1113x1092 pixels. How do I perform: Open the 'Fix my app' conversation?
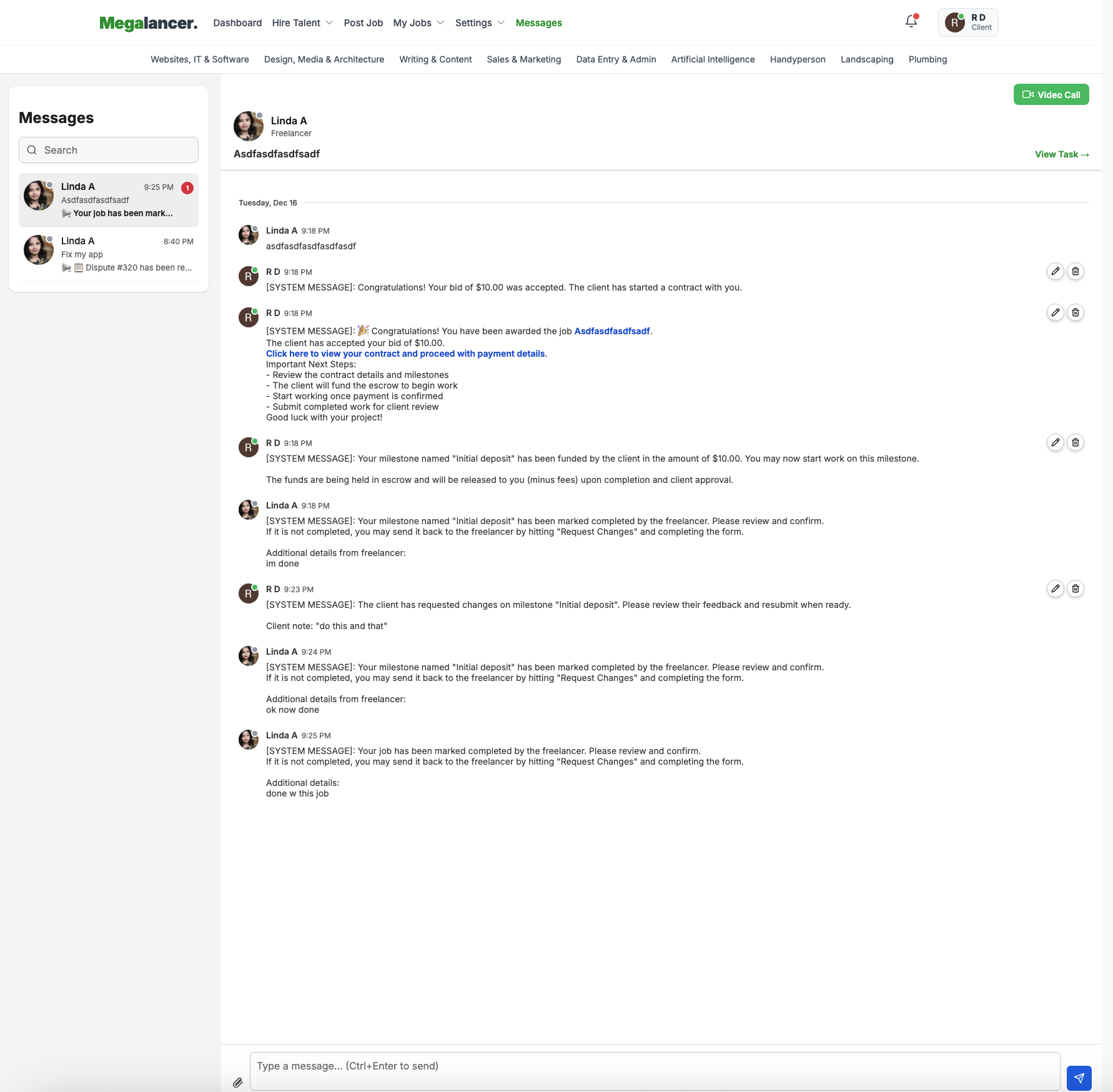coord(109,254)
